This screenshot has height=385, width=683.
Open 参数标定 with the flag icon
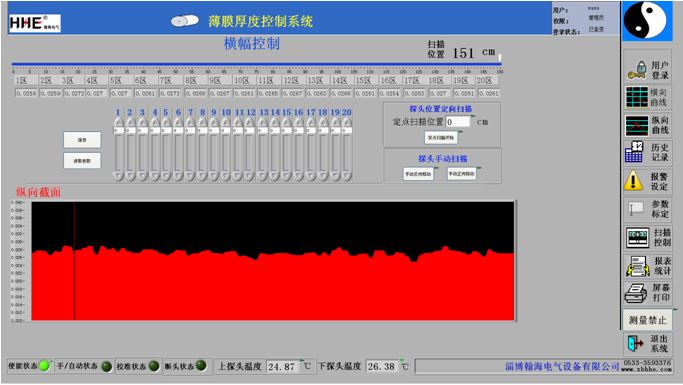point(636,209)
